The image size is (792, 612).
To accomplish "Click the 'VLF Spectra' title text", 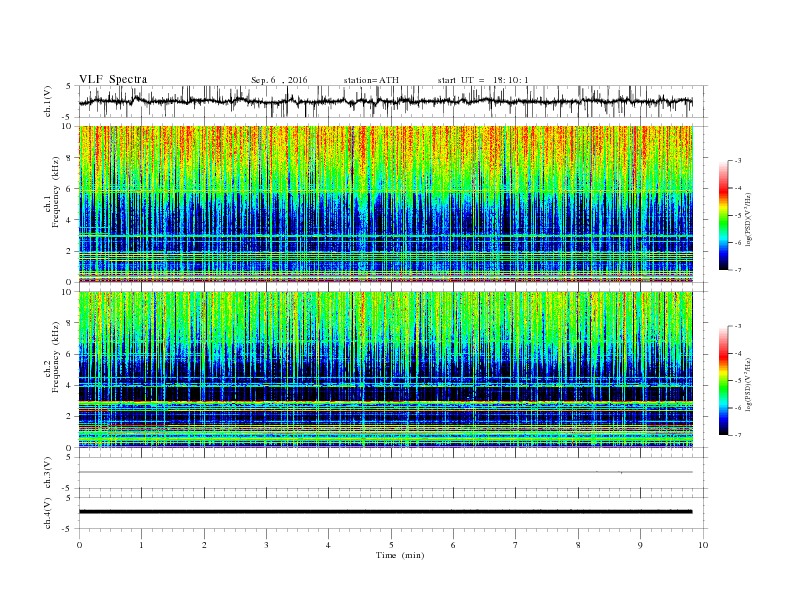I will [x=113, y=79].
